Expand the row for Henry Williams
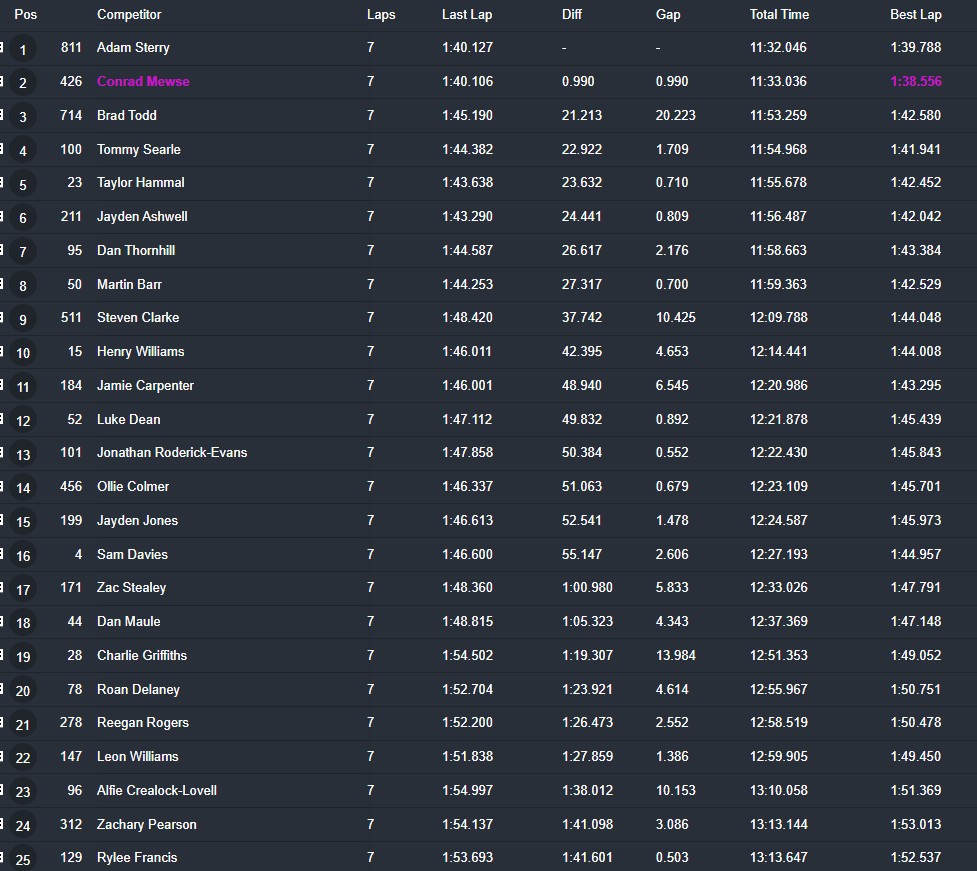Image resolution: width=977 pixels, height=871 pixels. point(2,351)
